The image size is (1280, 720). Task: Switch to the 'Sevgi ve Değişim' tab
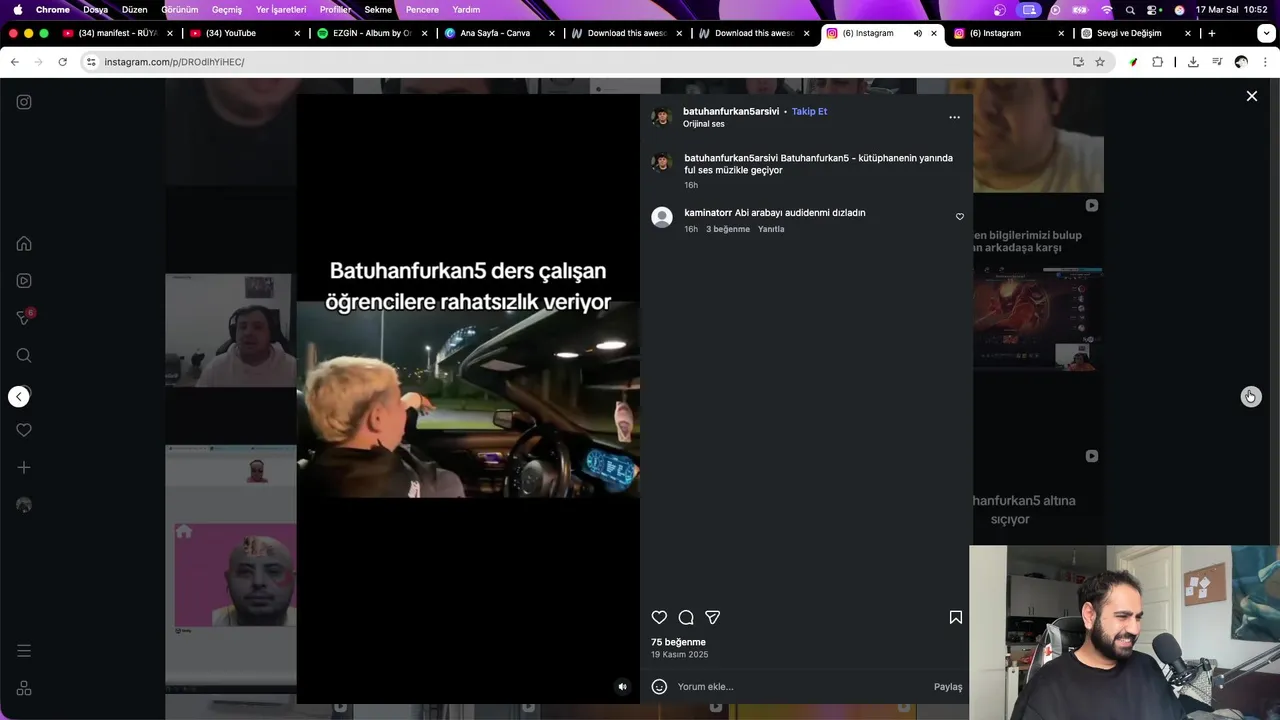coord(1137,33)
